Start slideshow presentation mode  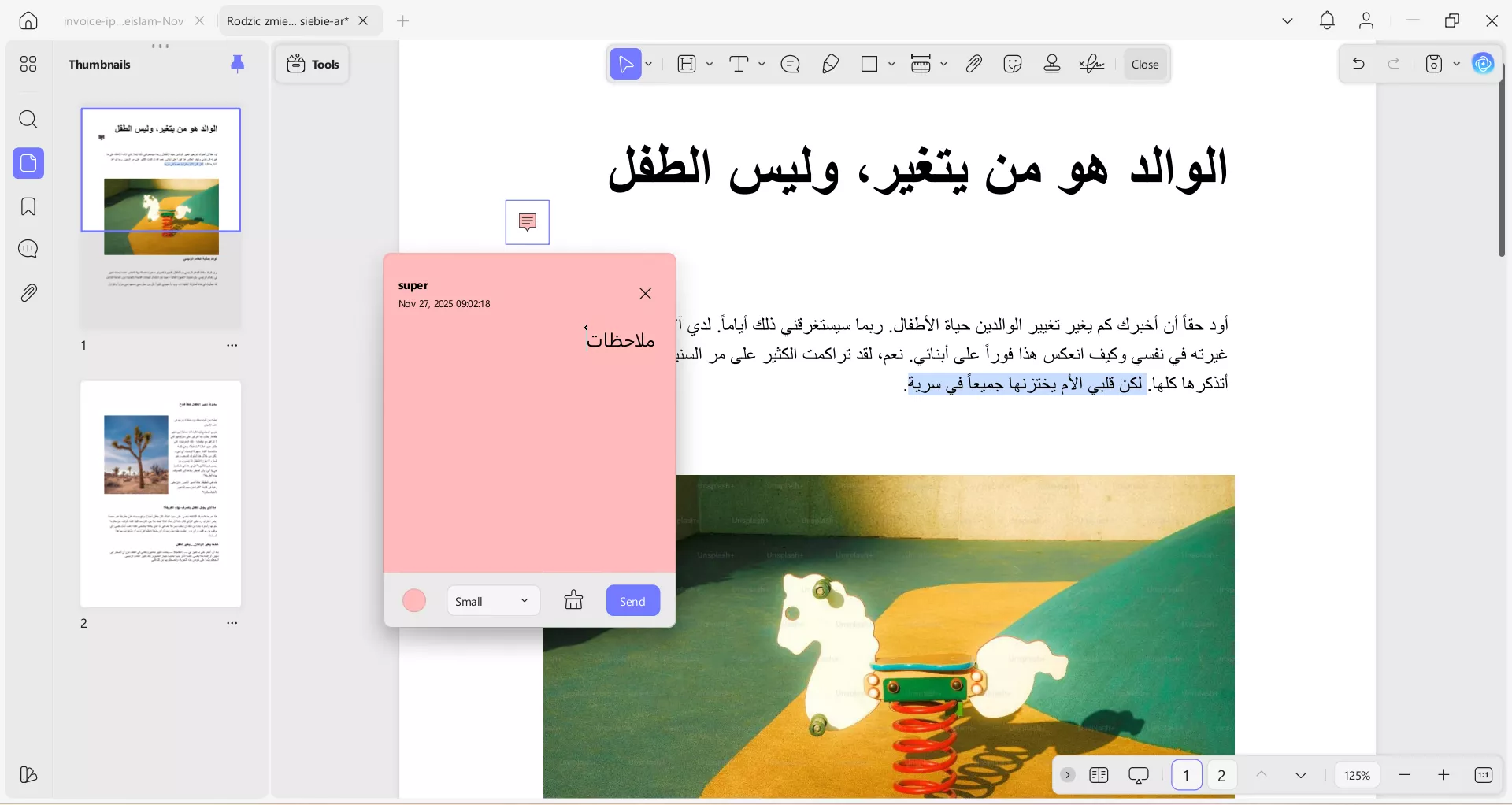point(1139,775)
